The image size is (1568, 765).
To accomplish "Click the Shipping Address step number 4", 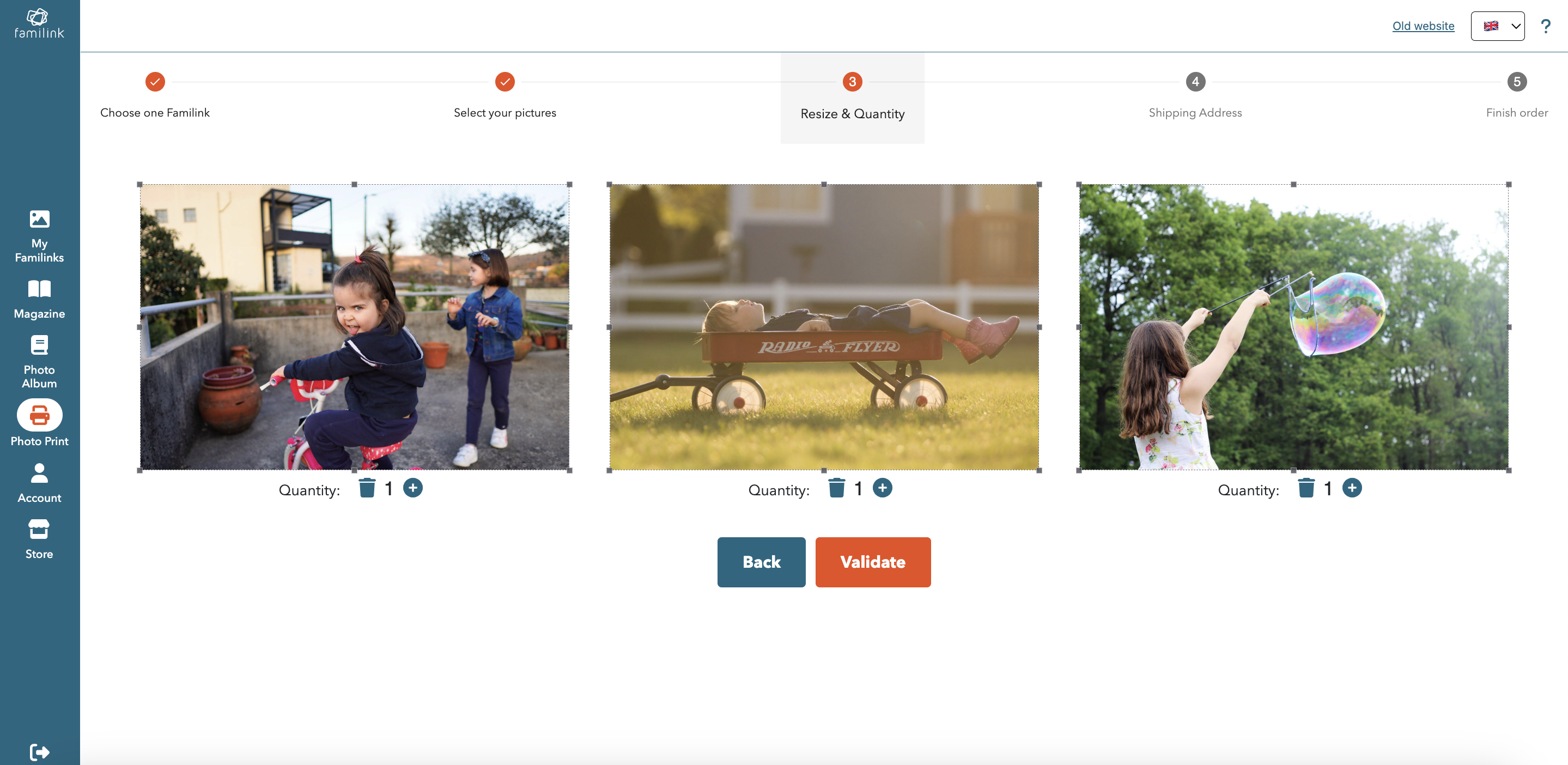I will [x=1195, y=82].
